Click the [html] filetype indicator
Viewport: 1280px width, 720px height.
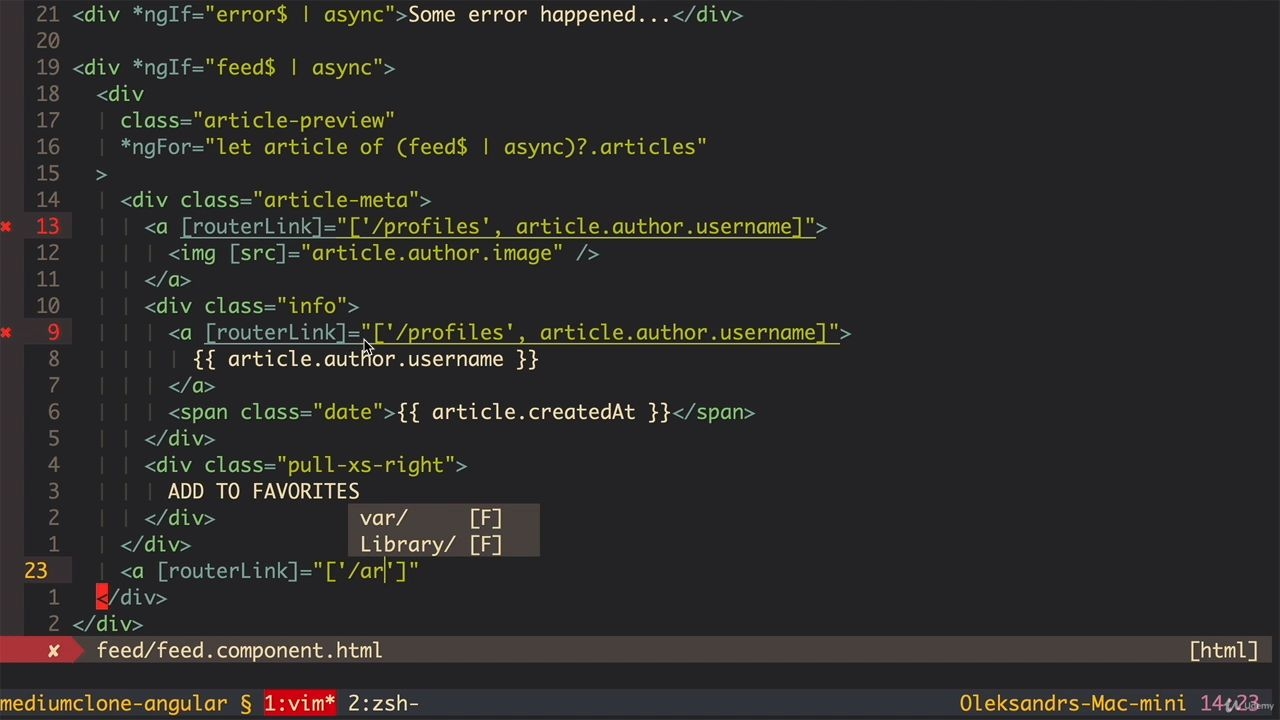[x=1223, y=651]
